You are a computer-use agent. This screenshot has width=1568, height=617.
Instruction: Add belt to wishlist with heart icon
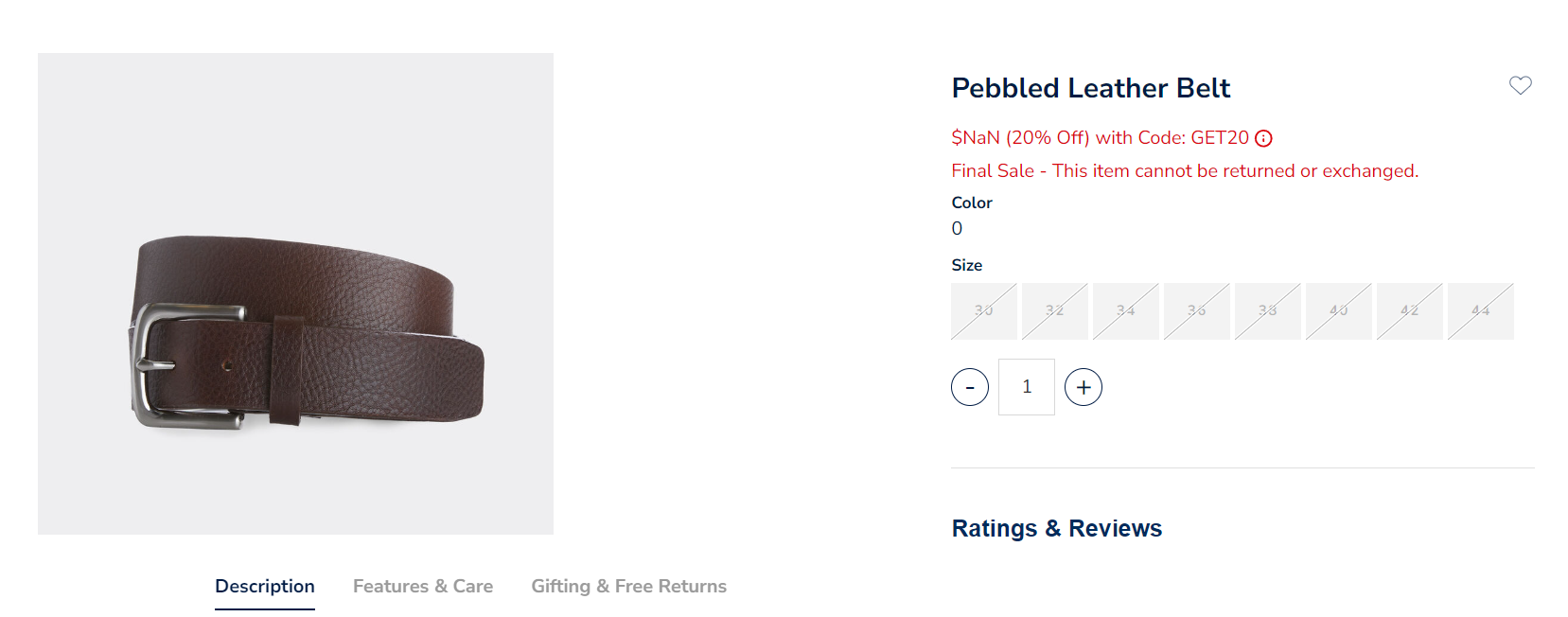(1520, 86)
